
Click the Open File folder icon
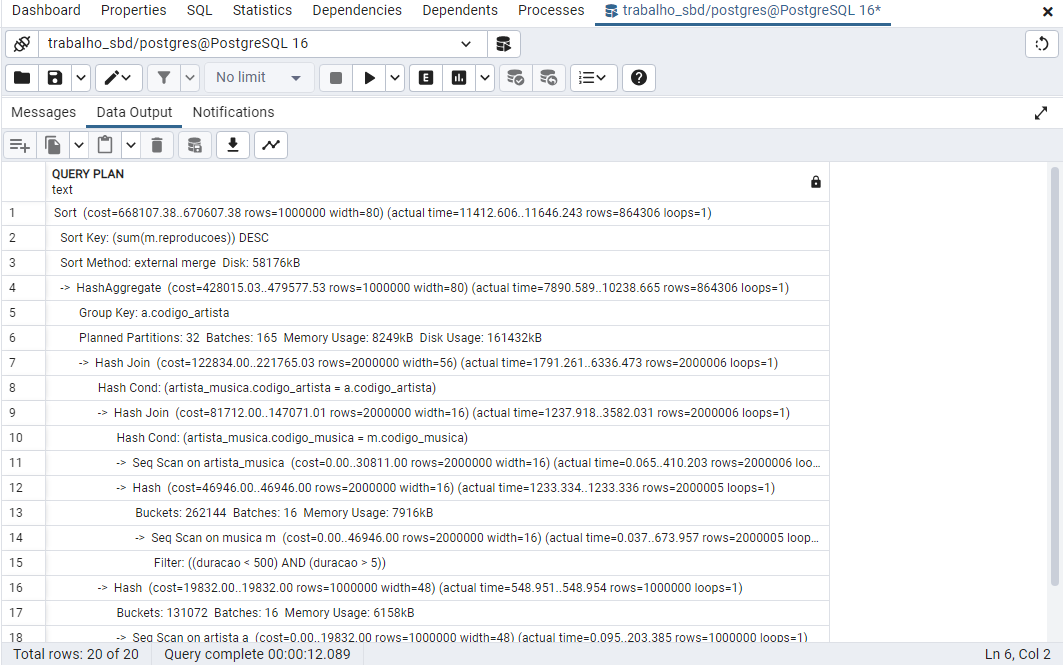tap(22, 78)
